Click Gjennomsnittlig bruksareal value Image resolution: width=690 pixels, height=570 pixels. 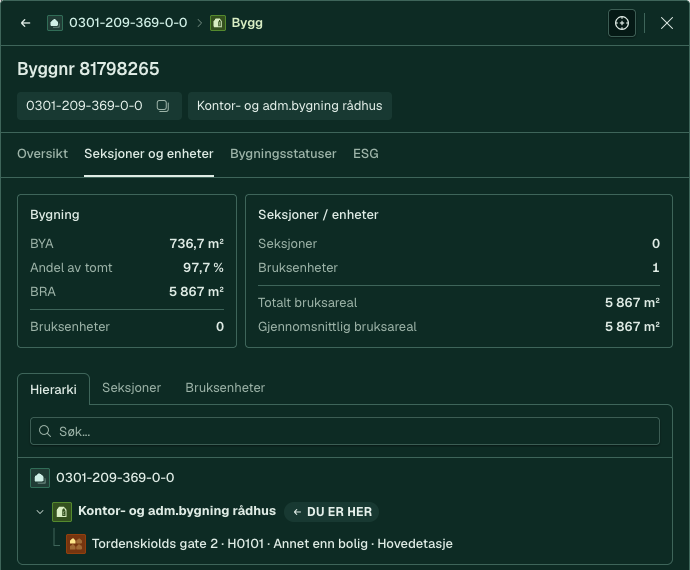tap(632, 327)
